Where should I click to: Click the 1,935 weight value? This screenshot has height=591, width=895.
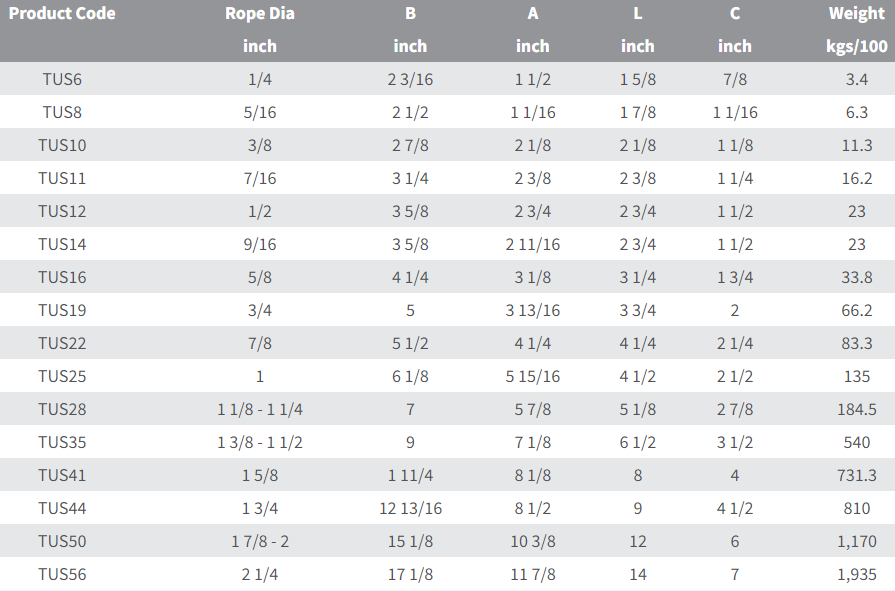click(x=857, y=575)
